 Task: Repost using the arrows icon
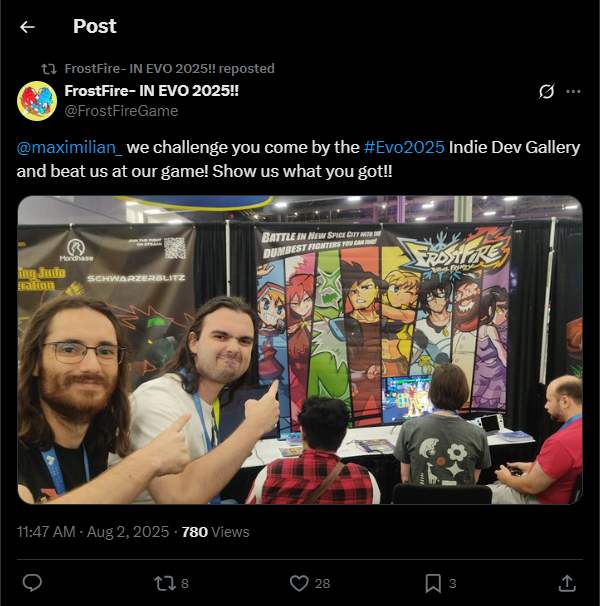(x=165, y=583)
